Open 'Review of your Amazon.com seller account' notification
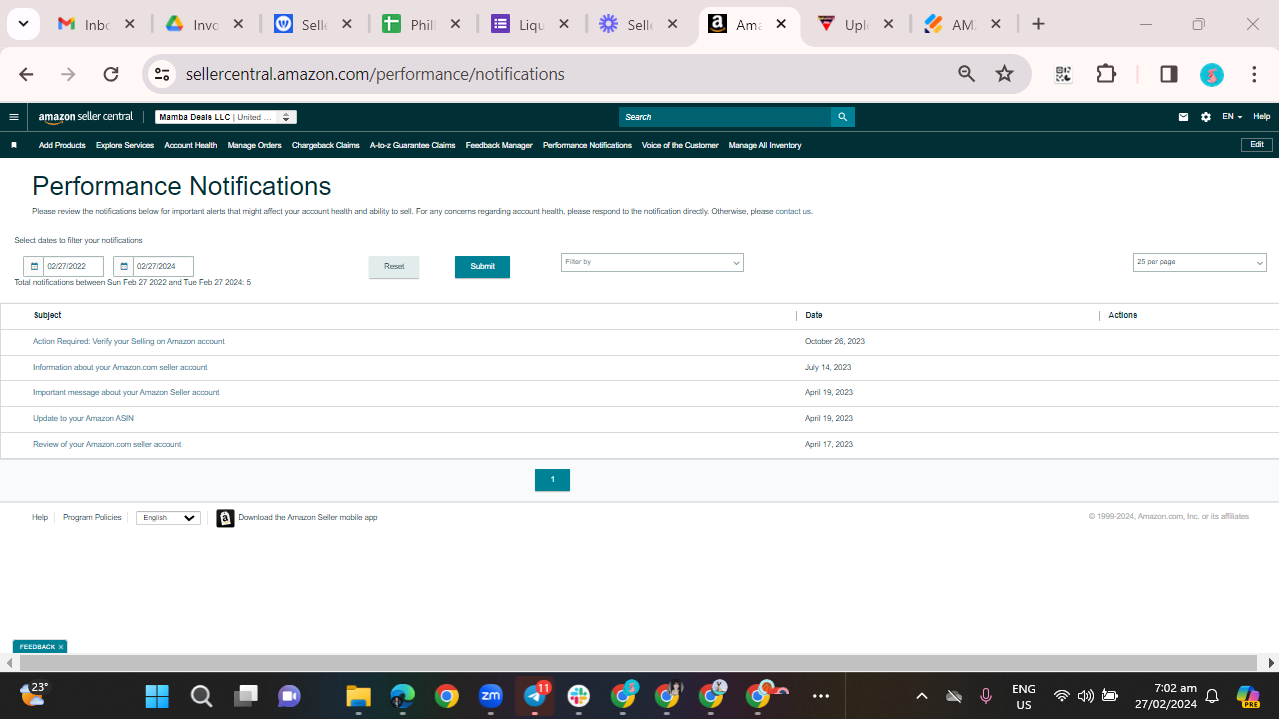 click(107, 444)
